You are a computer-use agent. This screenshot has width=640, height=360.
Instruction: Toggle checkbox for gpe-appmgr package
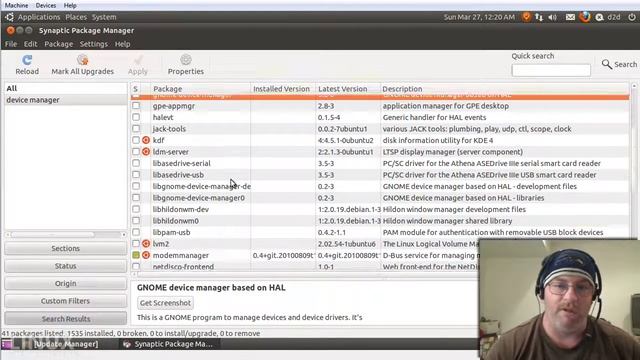pyautogui.click(x=136, y=106)
